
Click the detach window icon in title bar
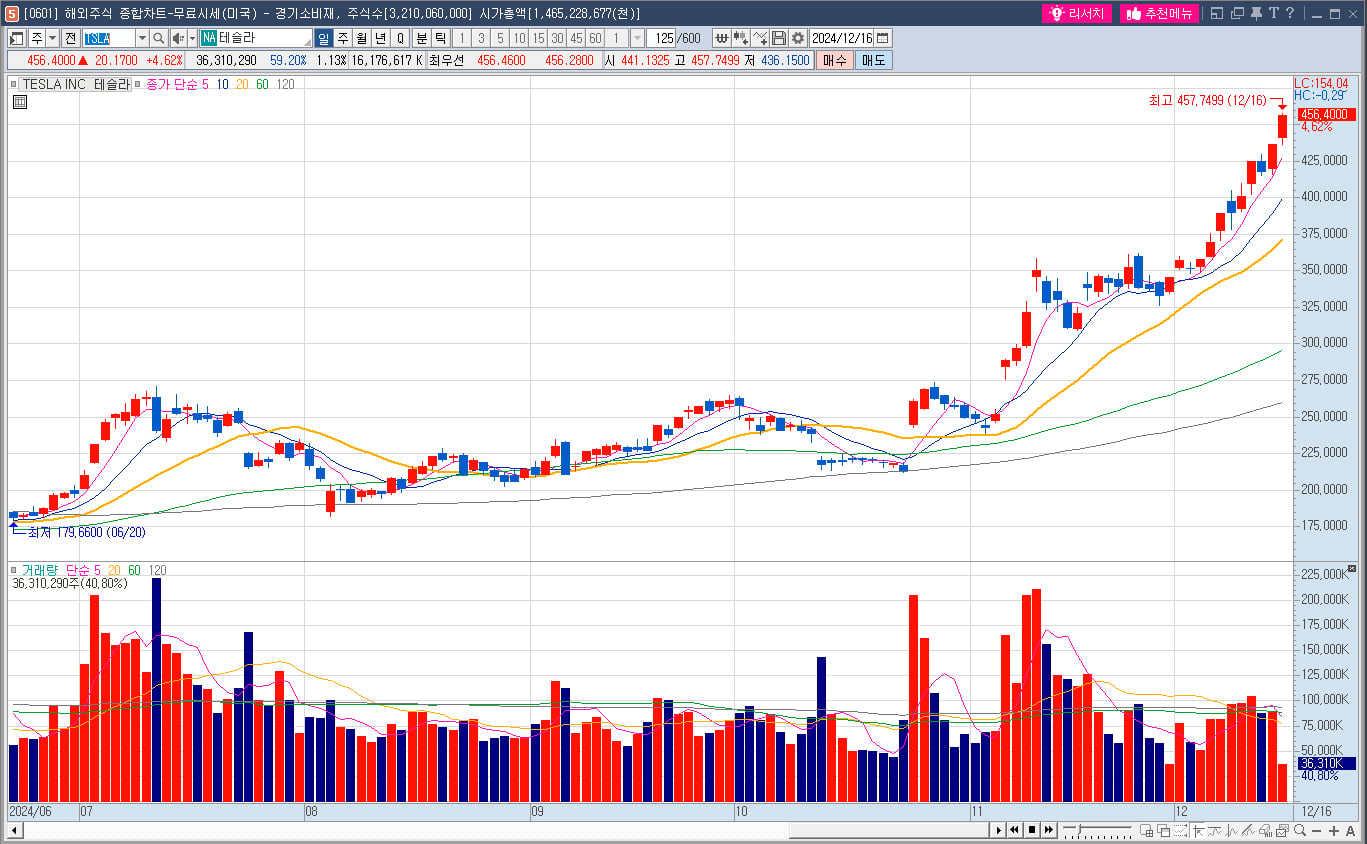1217,13
